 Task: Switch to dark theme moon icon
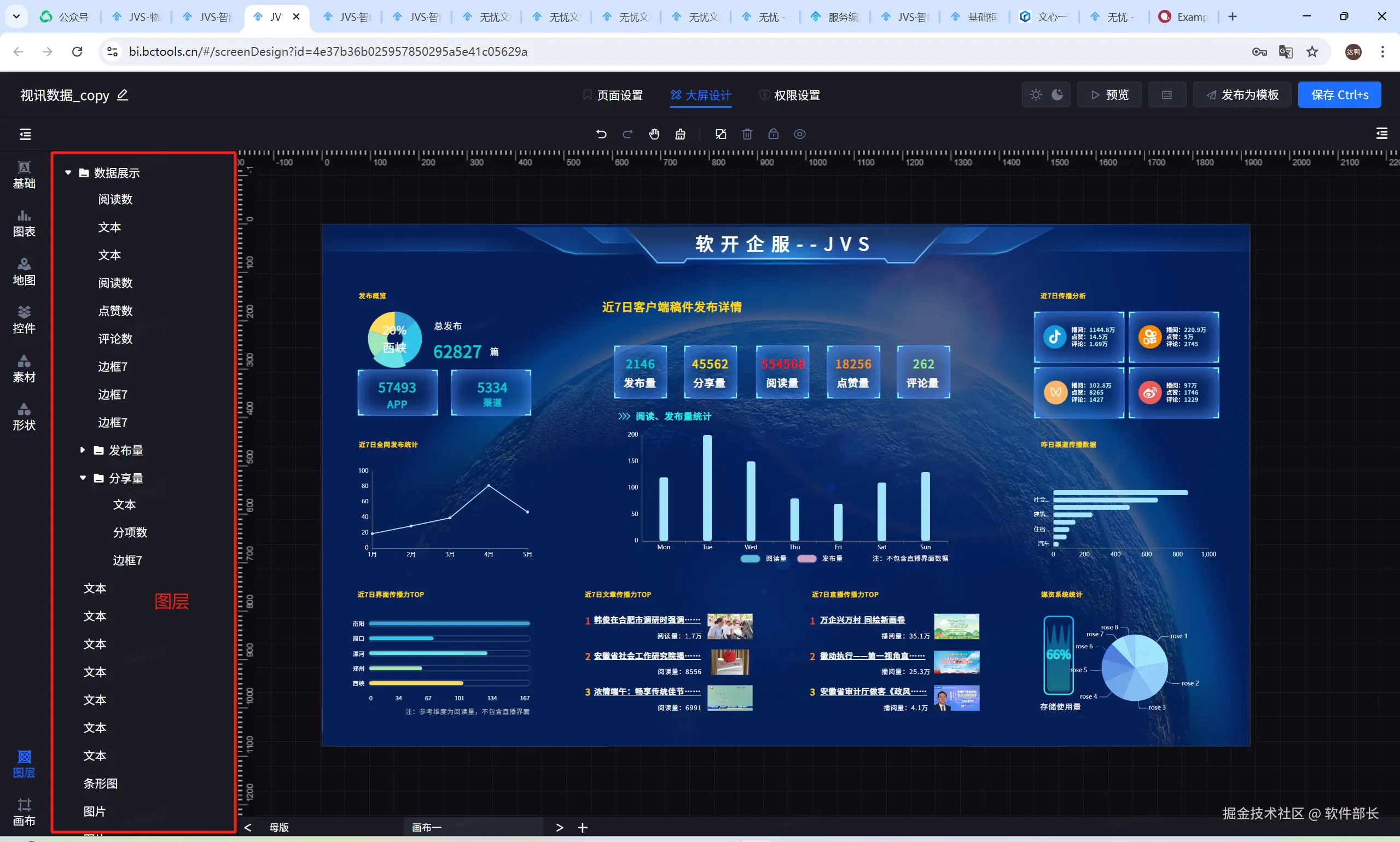[1058, 95]
